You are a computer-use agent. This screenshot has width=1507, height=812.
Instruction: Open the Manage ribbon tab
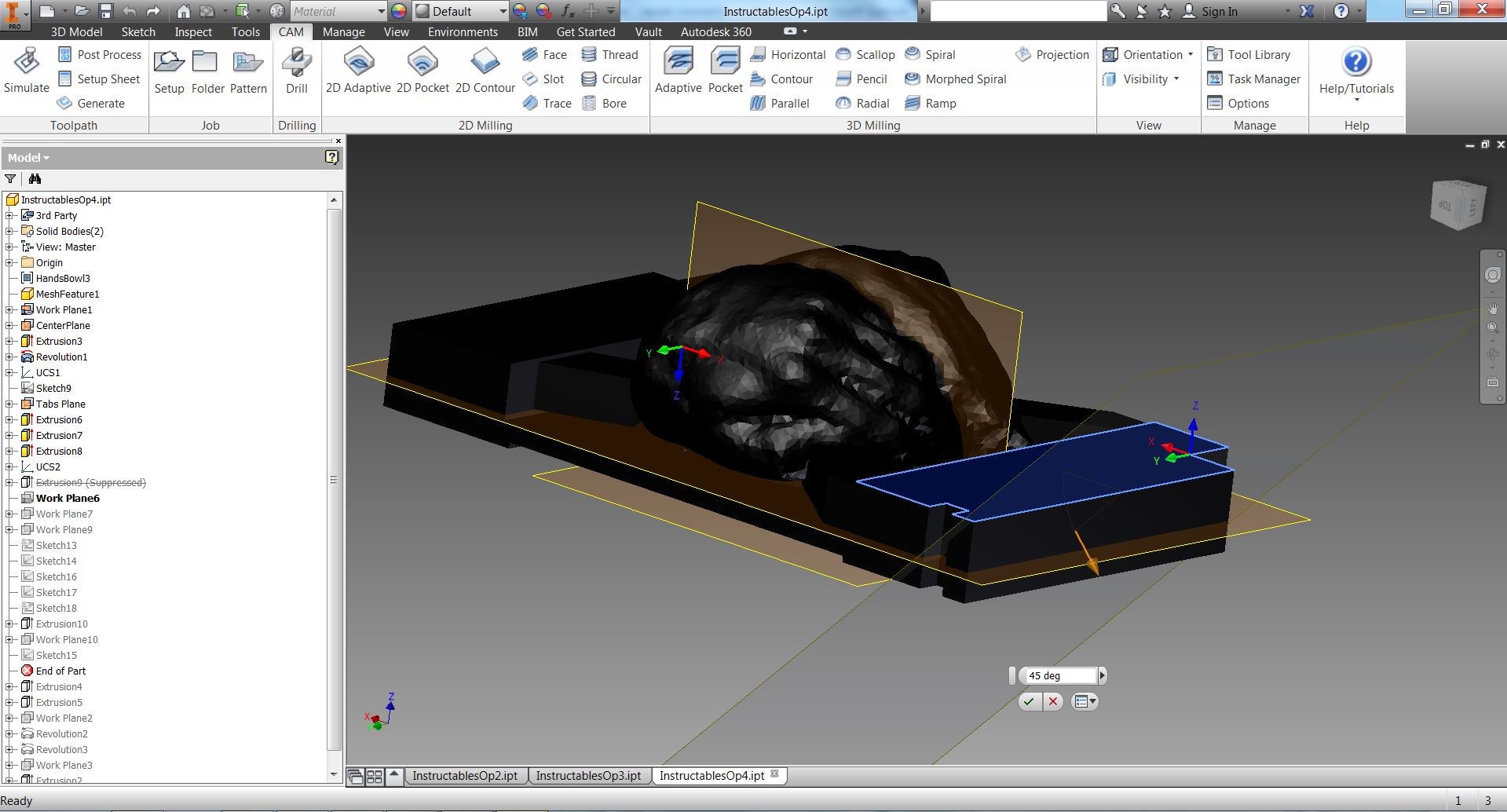pyautogui.click(x=343, y=32)
